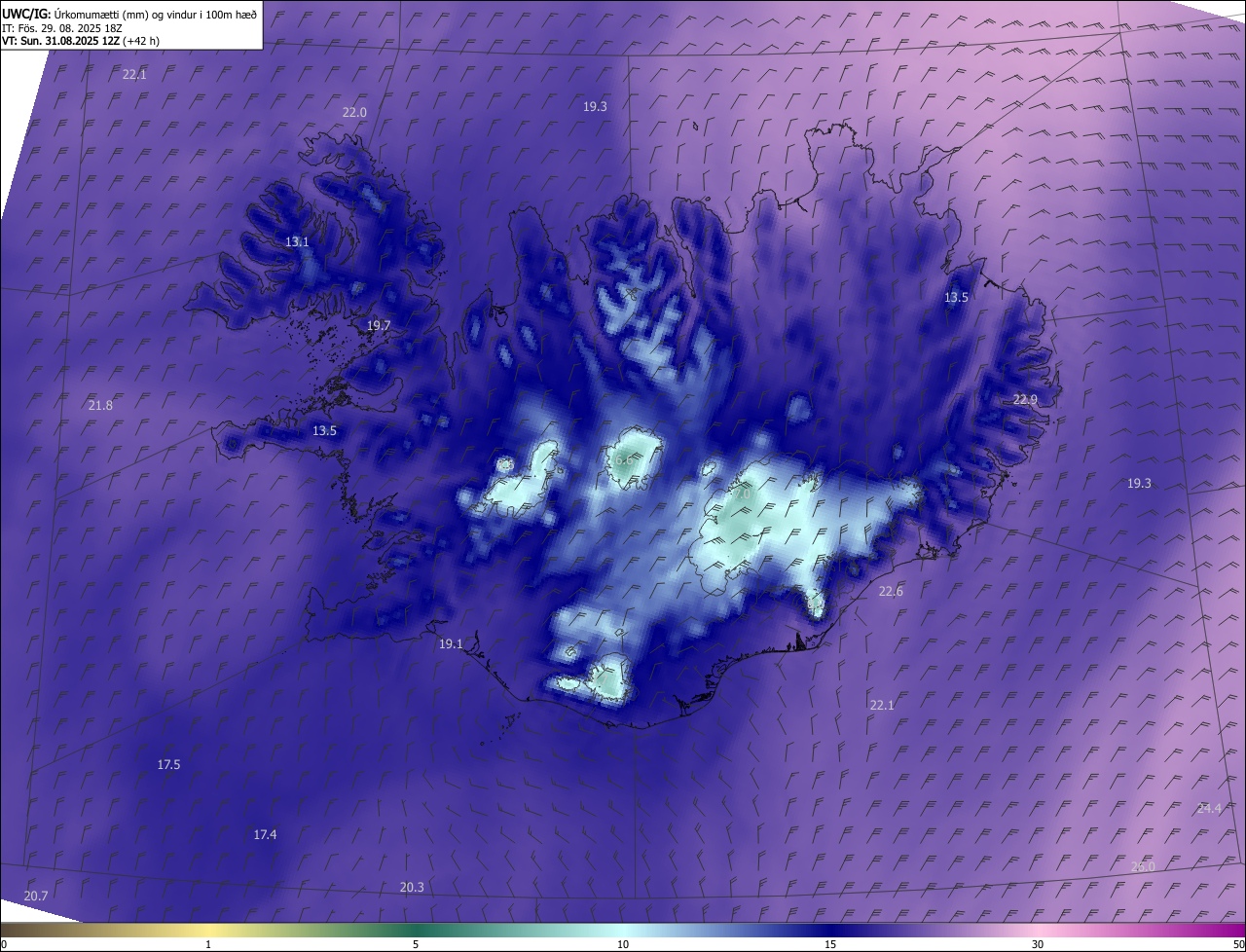
Task: Click the "(+42 h)" forecast offset label
Action: 141,41
